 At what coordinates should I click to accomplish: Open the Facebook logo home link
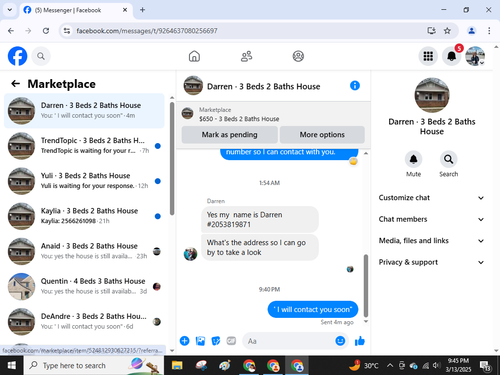point(17,56)
